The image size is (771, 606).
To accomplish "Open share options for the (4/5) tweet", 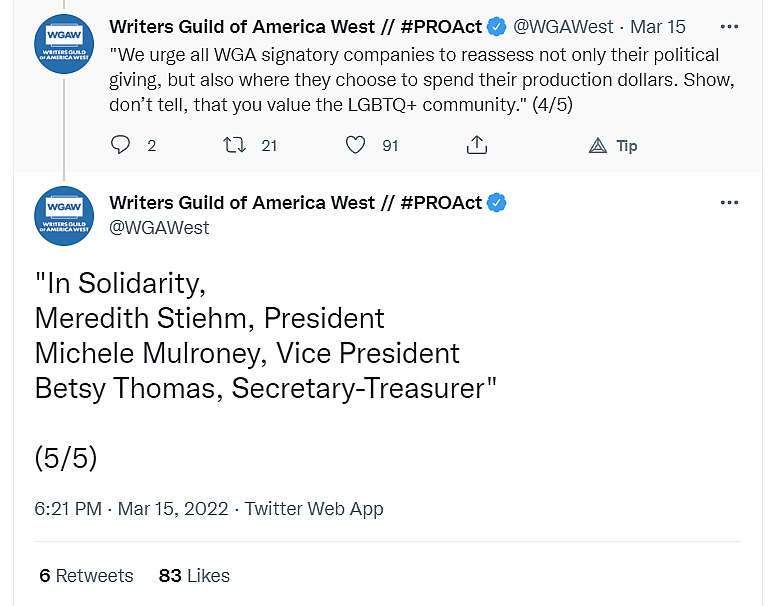I will [x=477, y=146].
